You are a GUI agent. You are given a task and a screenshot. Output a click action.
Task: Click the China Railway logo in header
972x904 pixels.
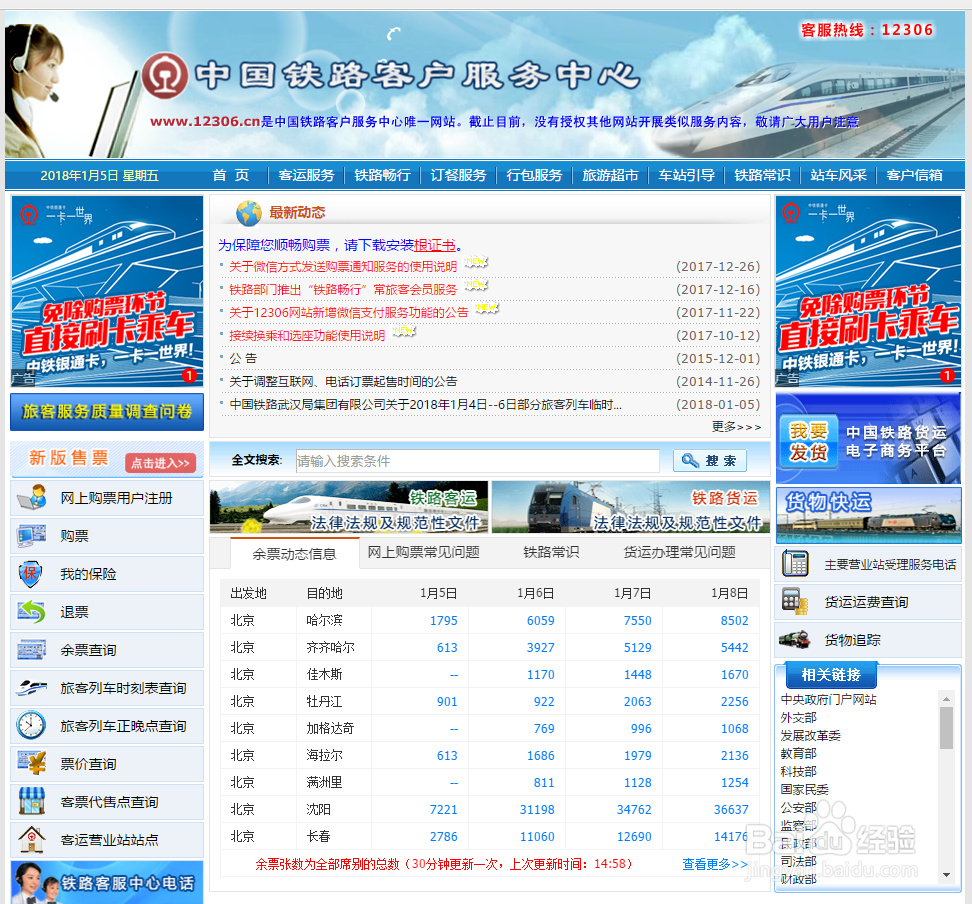tap(165, 76)
